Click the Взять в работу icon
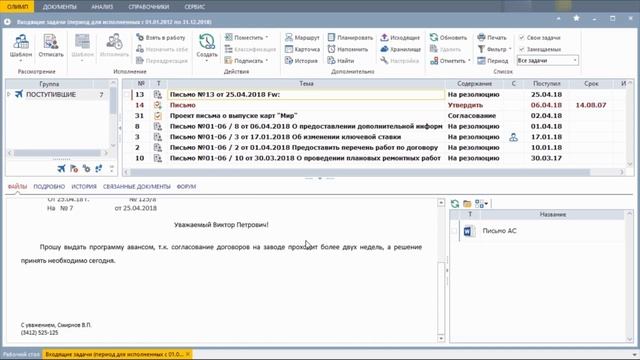The image size is (640, 360). [140, 38]
